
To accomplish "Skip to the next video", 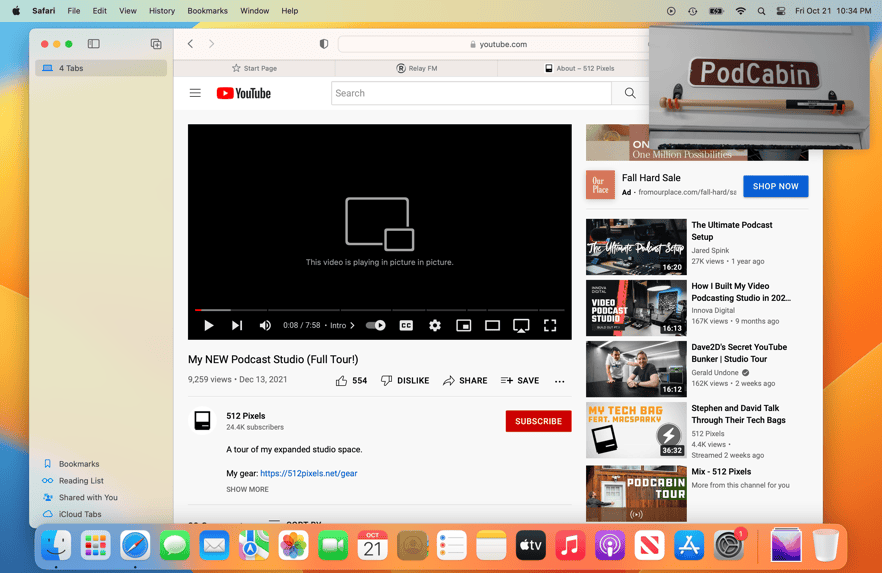I will (x=237, y=326).
